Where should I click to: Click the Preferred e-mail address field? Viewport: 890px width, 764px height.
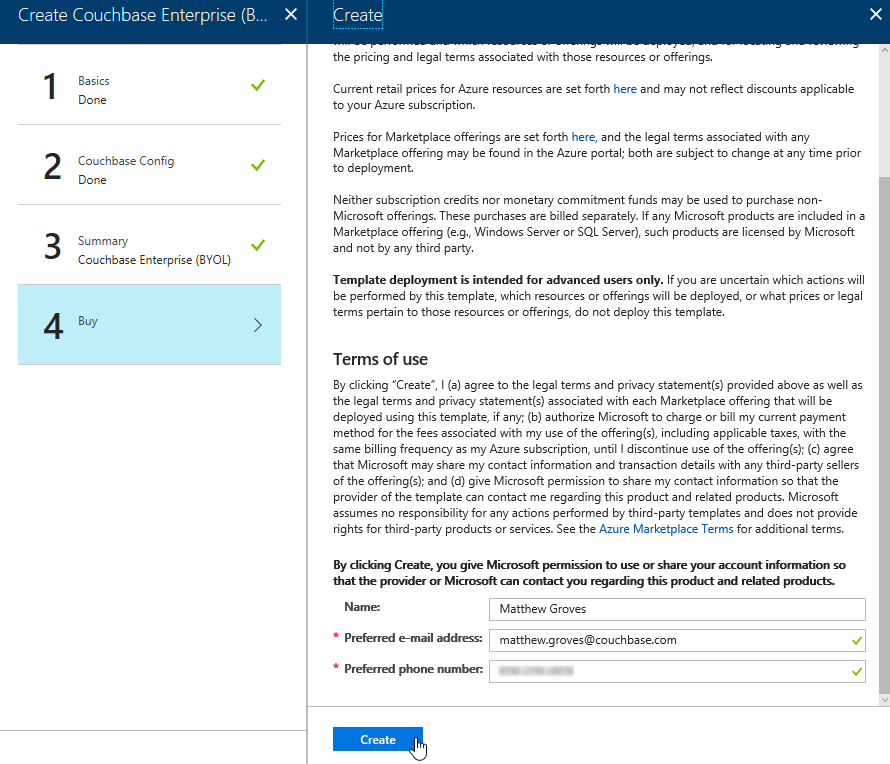coord(677,640)
